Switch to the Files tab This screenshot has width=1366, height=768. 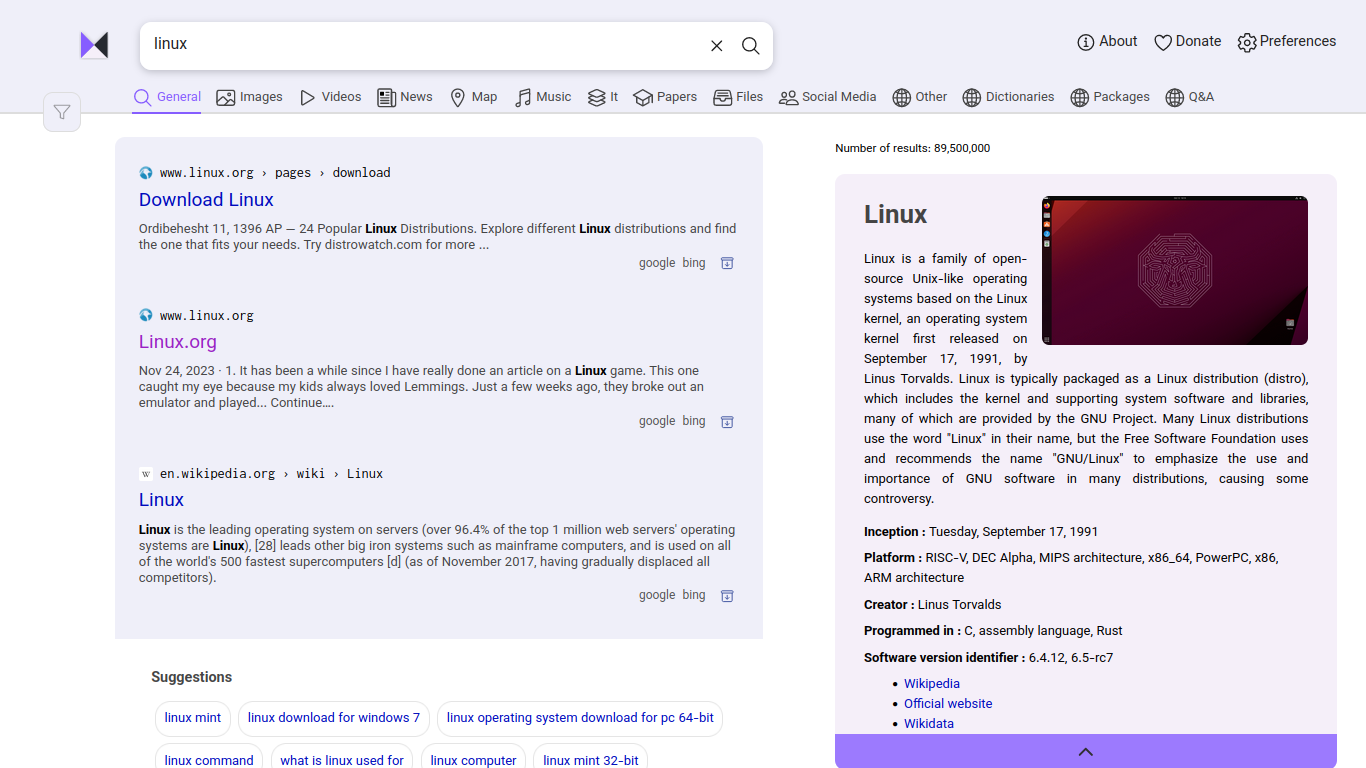pos(738,97)
